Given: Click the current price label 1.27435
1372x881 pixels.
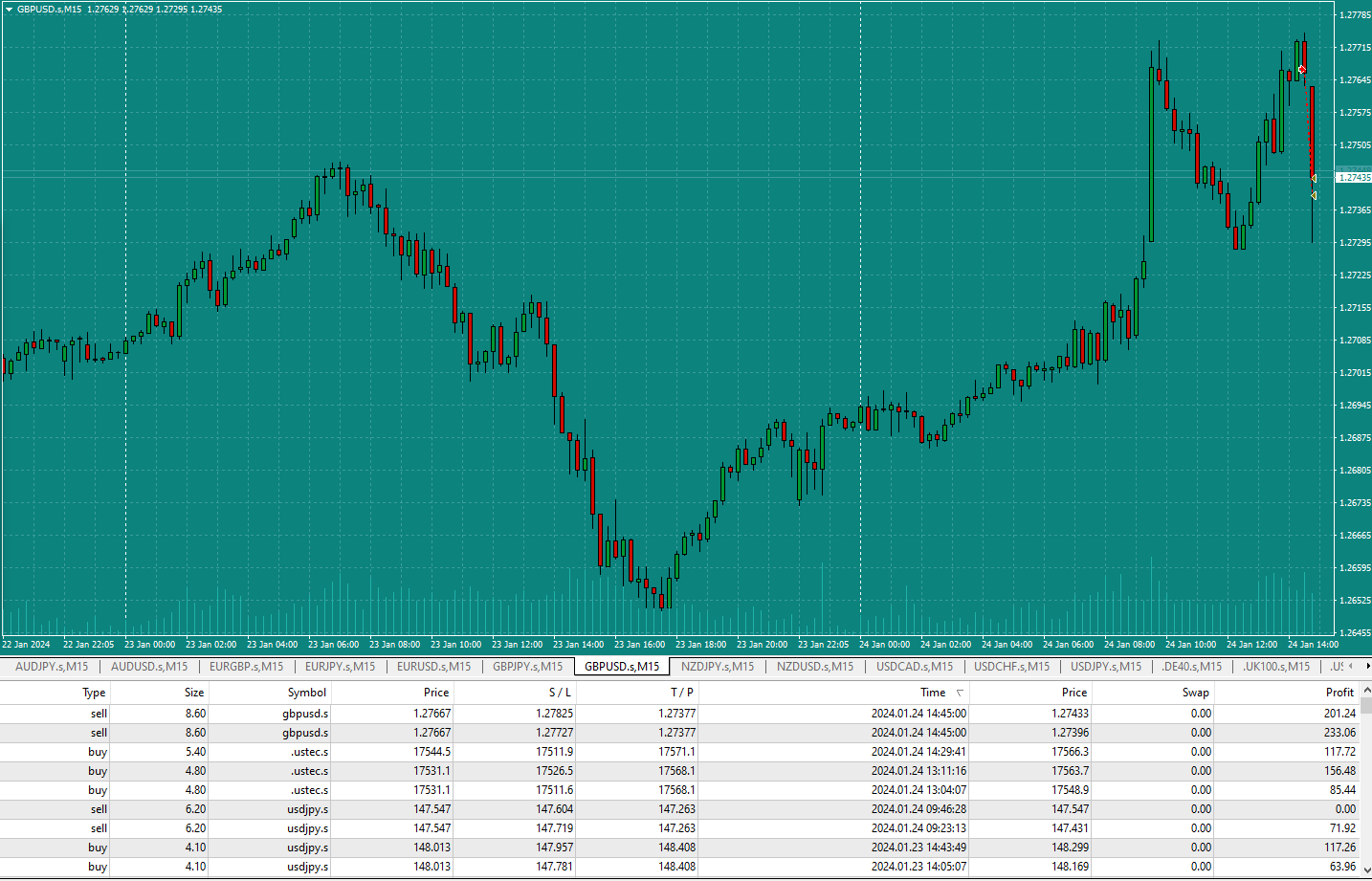Looking at the screenshot, I should [1354, 178].
